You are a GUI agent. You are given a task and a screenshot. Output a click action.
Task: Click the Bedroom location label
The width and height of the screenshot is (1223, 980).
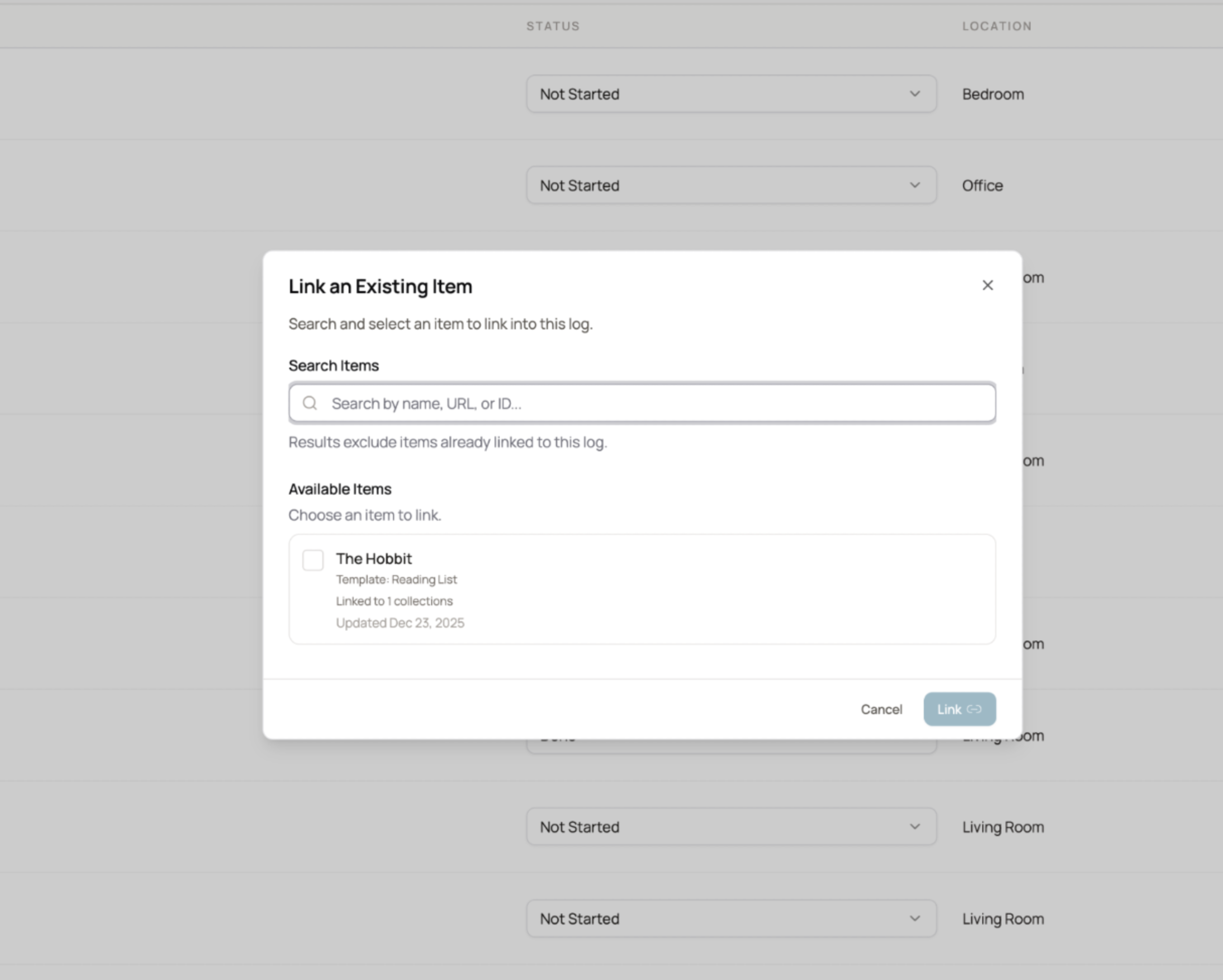993,94
